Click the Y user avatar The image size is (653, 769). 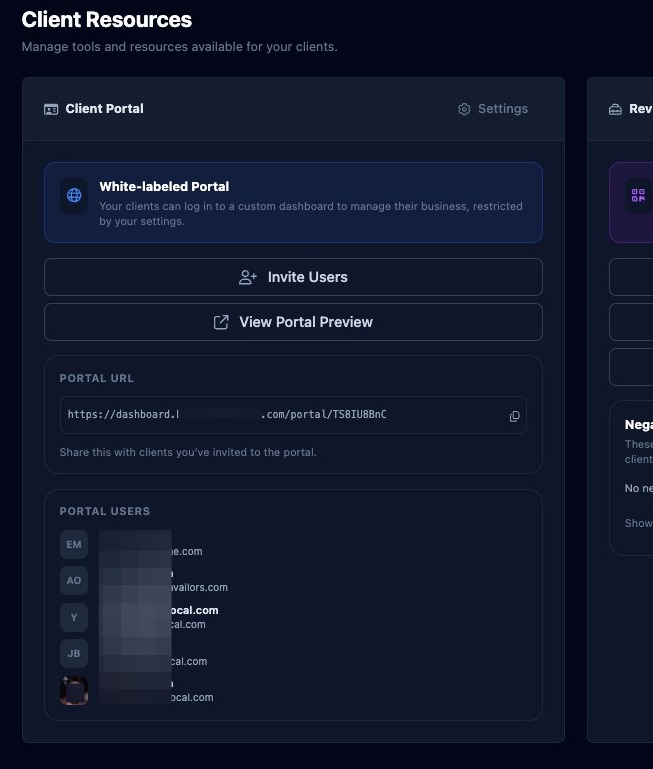click(74, 617)
